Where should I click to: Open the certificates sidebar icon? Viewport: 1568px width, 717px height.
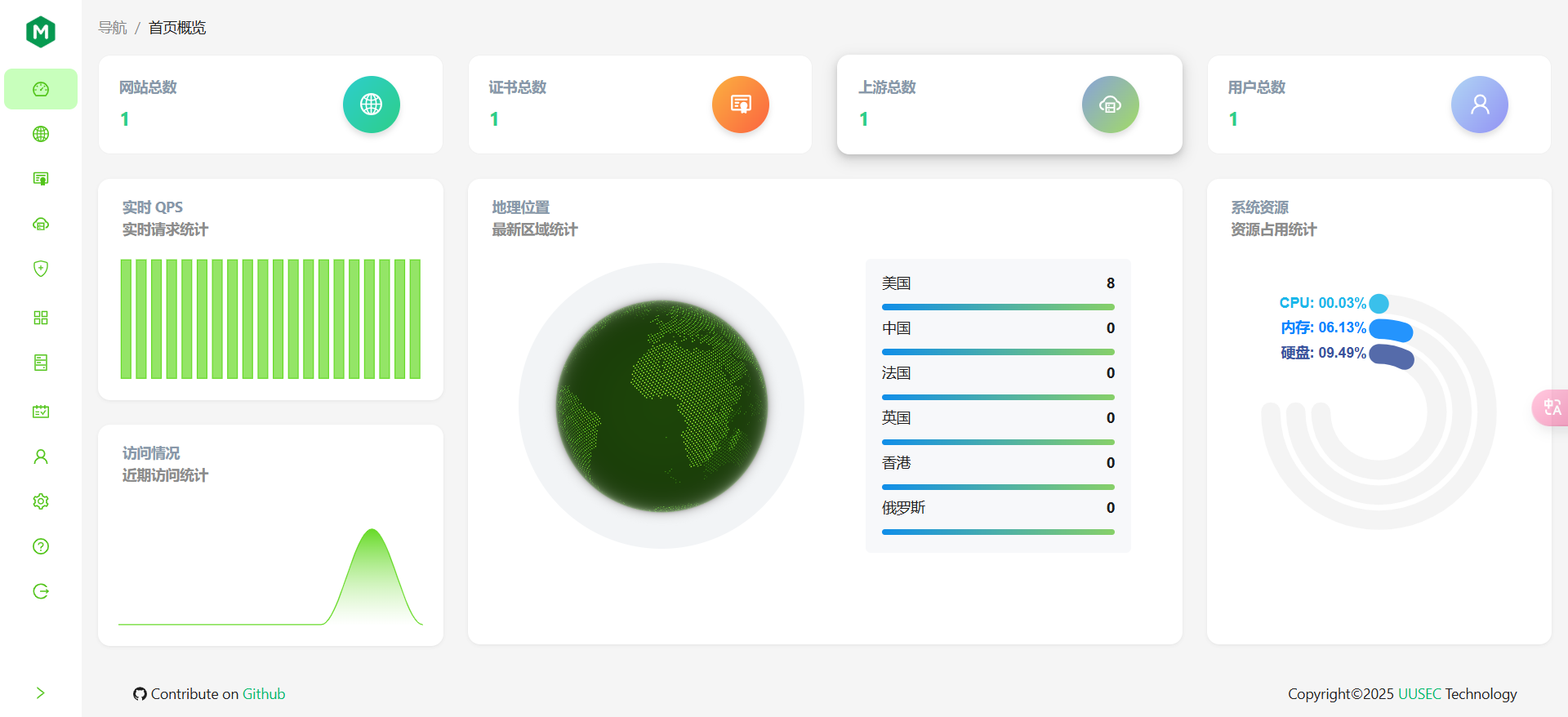[41, 179]
